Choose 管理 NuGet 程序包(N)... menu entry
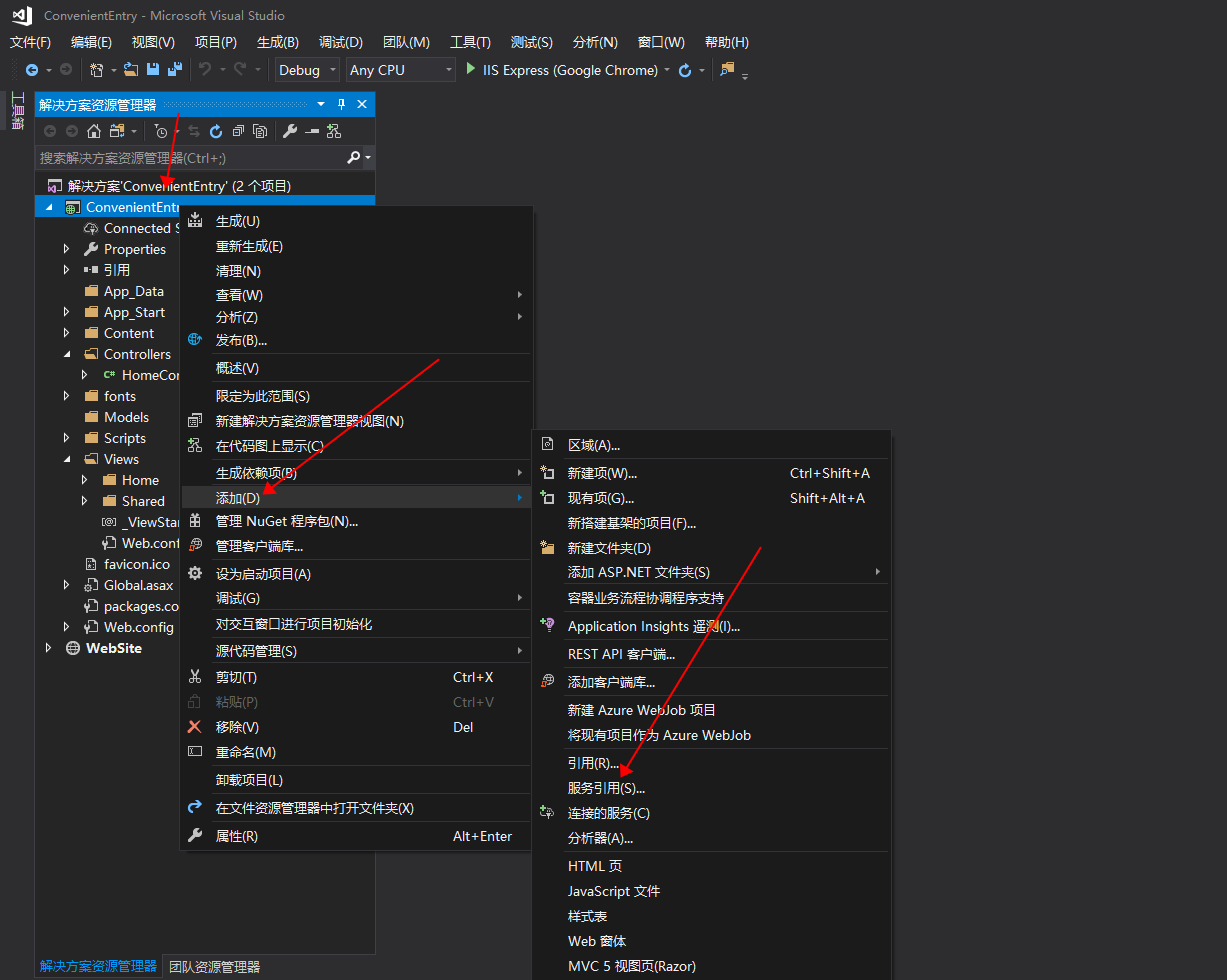The image size is (1227, 980). pos(356,521)
